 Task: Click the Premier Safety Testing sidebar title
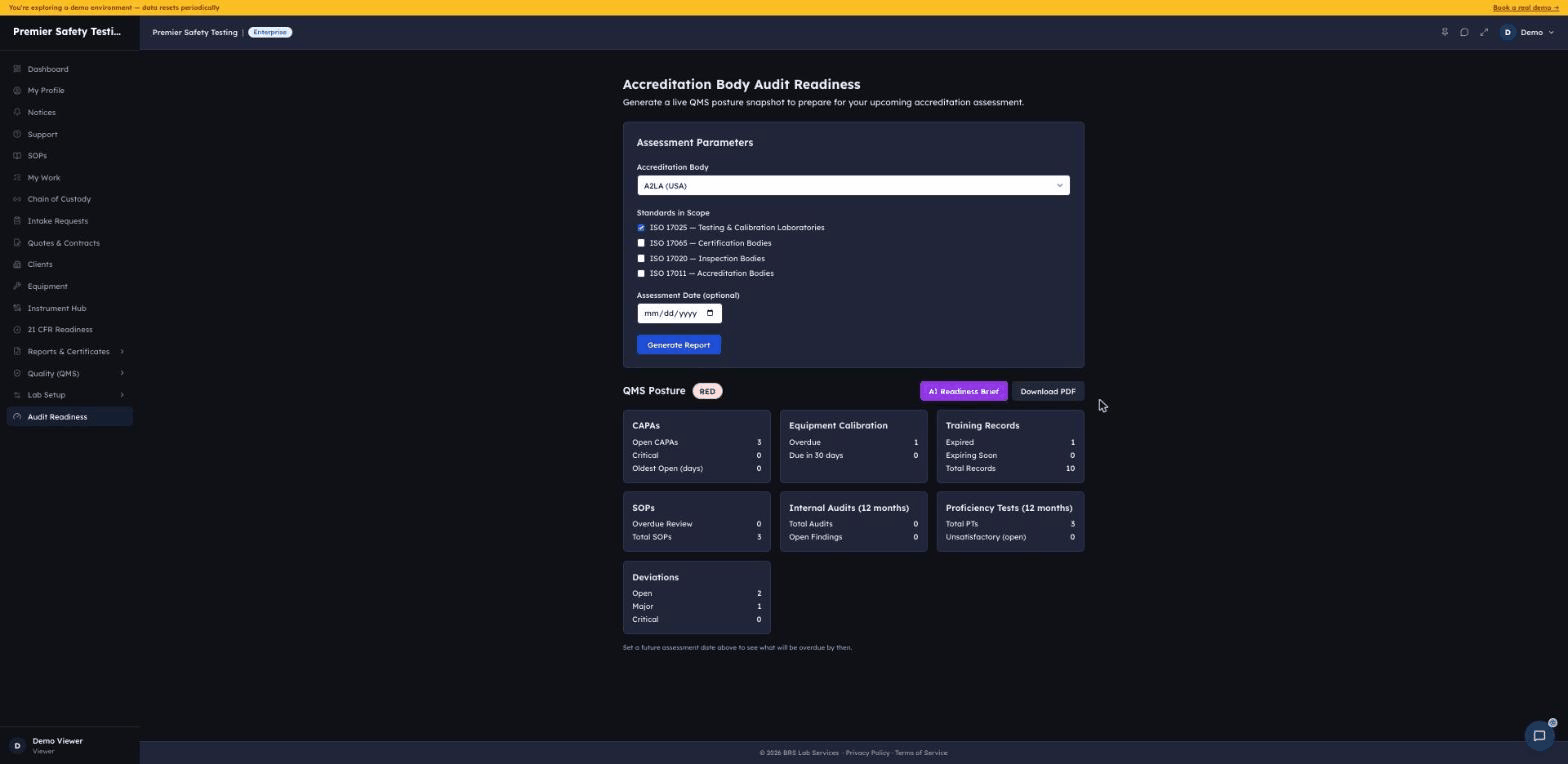pos(67,32)
